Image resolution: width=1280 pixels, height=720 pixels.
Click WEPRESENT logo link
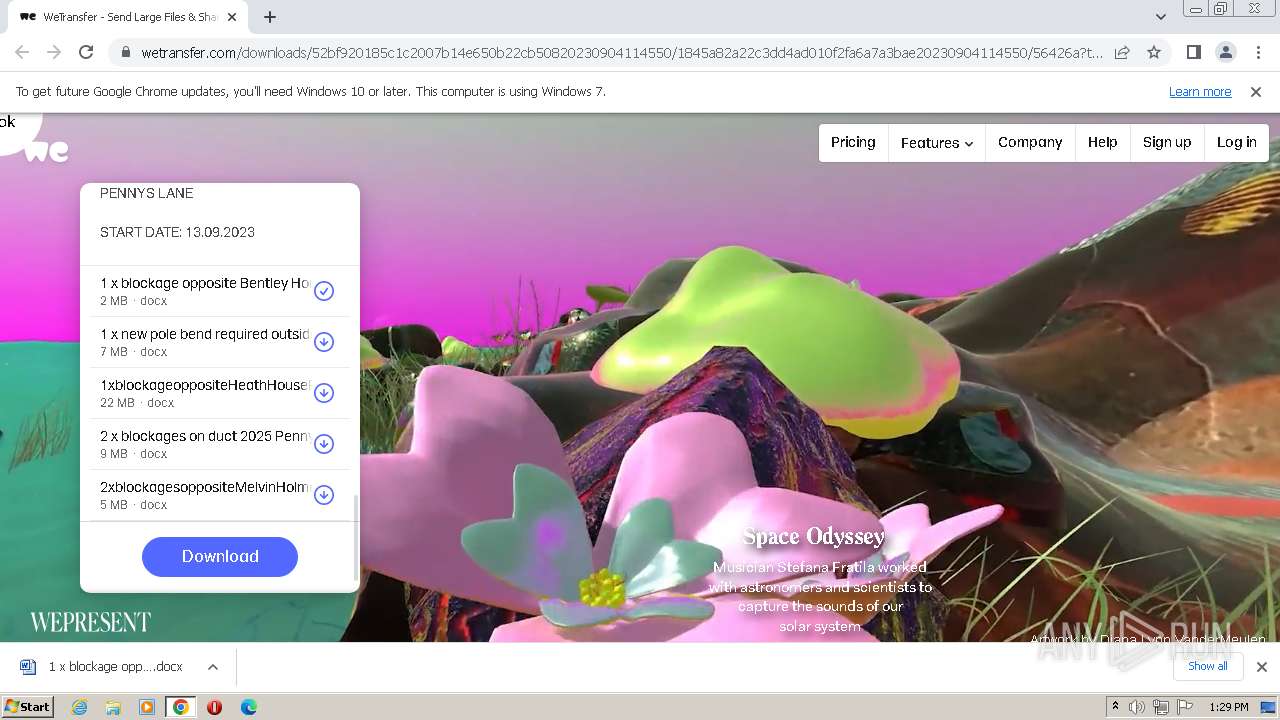point(90,622)
